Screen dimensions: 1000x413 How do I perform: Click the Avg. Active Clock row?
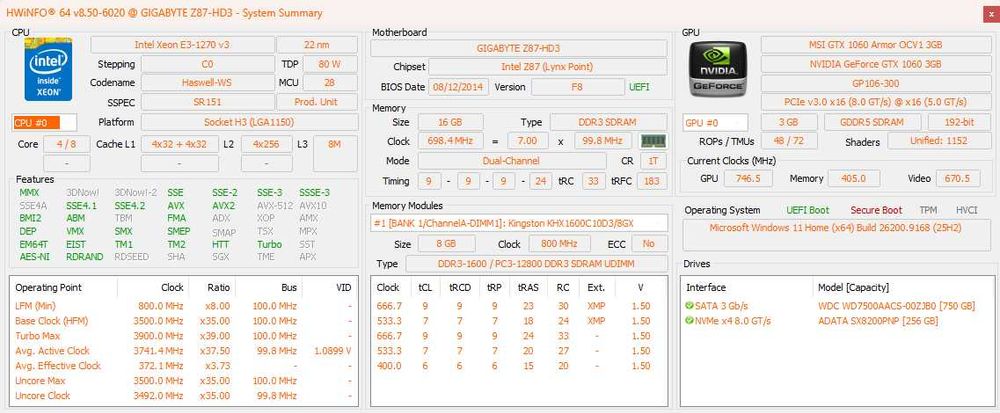pos(183,351)
